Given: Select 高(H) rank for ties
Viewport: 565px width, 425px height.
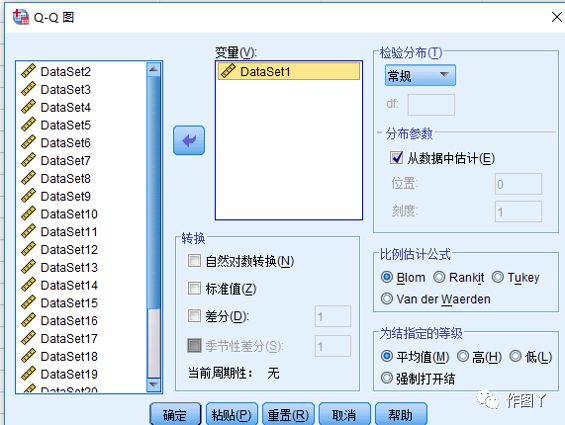Looking at the screenshot, I should [463, 357].
